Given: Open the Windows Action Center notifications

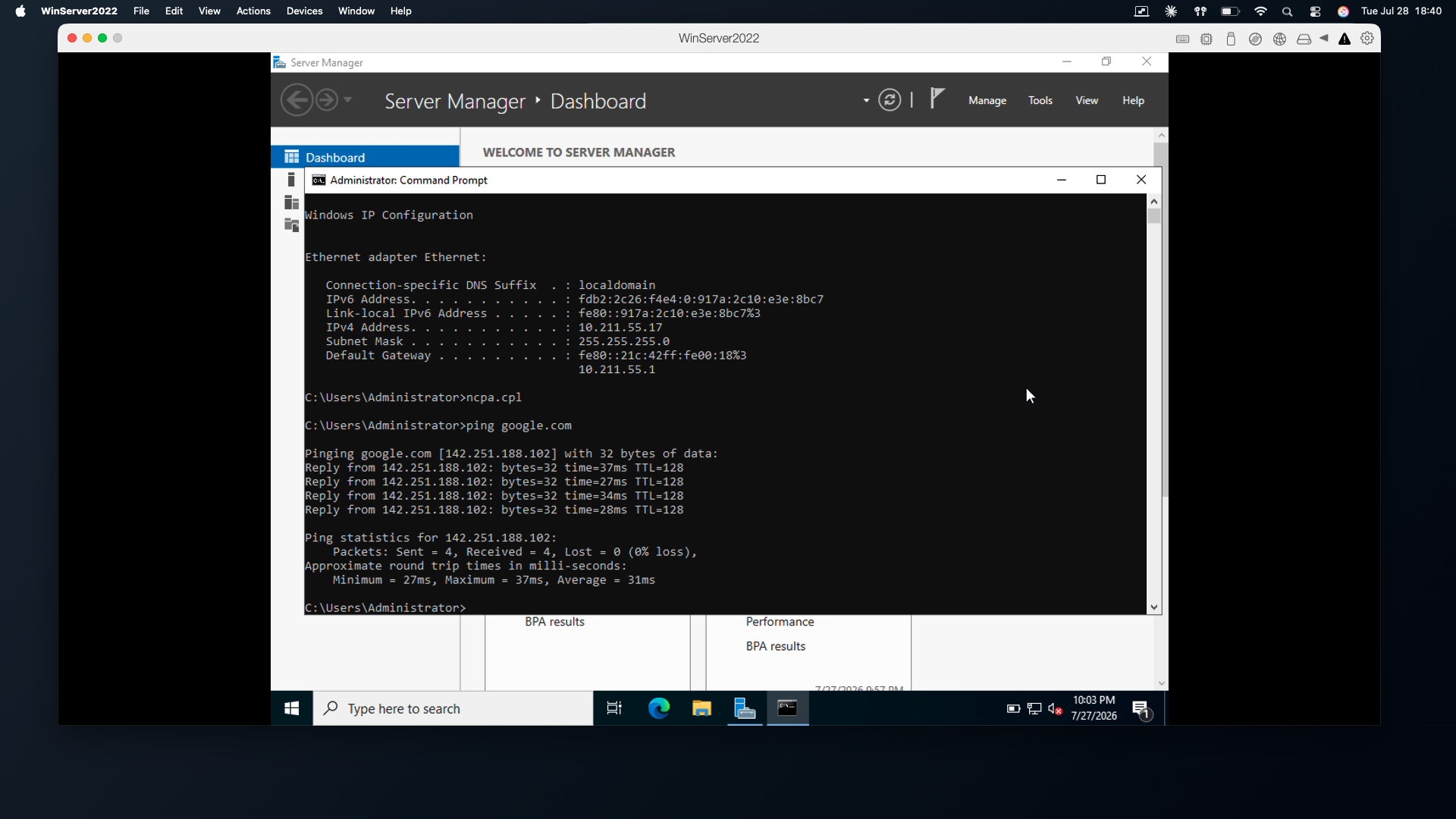Looking at the screenshot, I should [1142, 709].
